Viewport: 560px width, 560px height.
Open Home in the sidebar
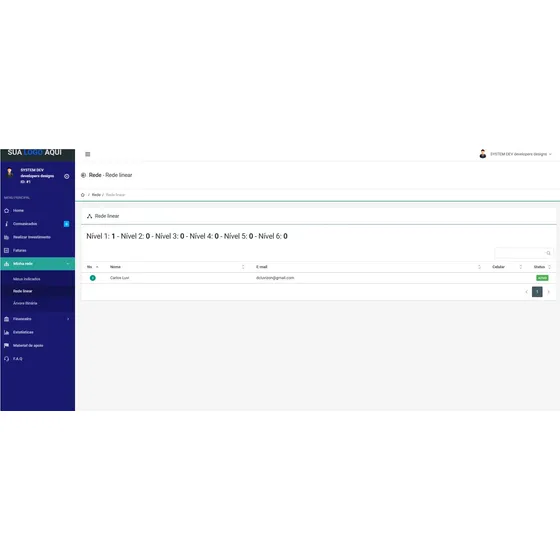[x=18, y=211]
